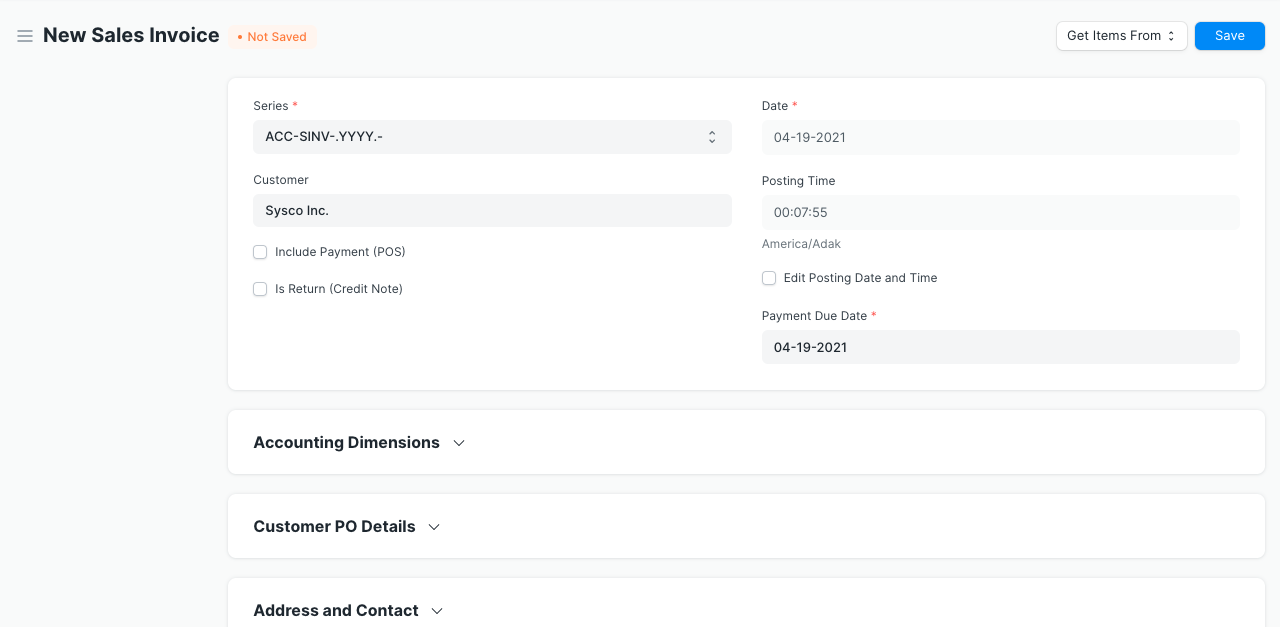Click the Date field showing 04-19-2021
Viewport: 1280px width, 627px height.
1000,137
